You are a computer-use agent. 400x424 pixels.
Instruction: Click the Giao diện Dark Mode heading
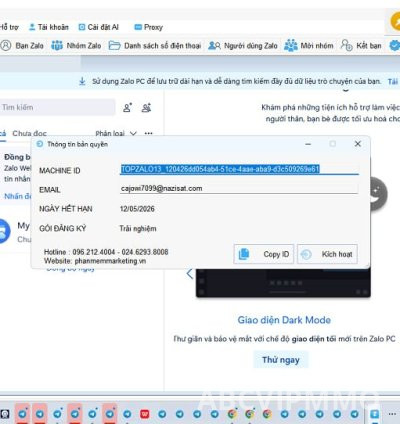click(x=284, y=320)
